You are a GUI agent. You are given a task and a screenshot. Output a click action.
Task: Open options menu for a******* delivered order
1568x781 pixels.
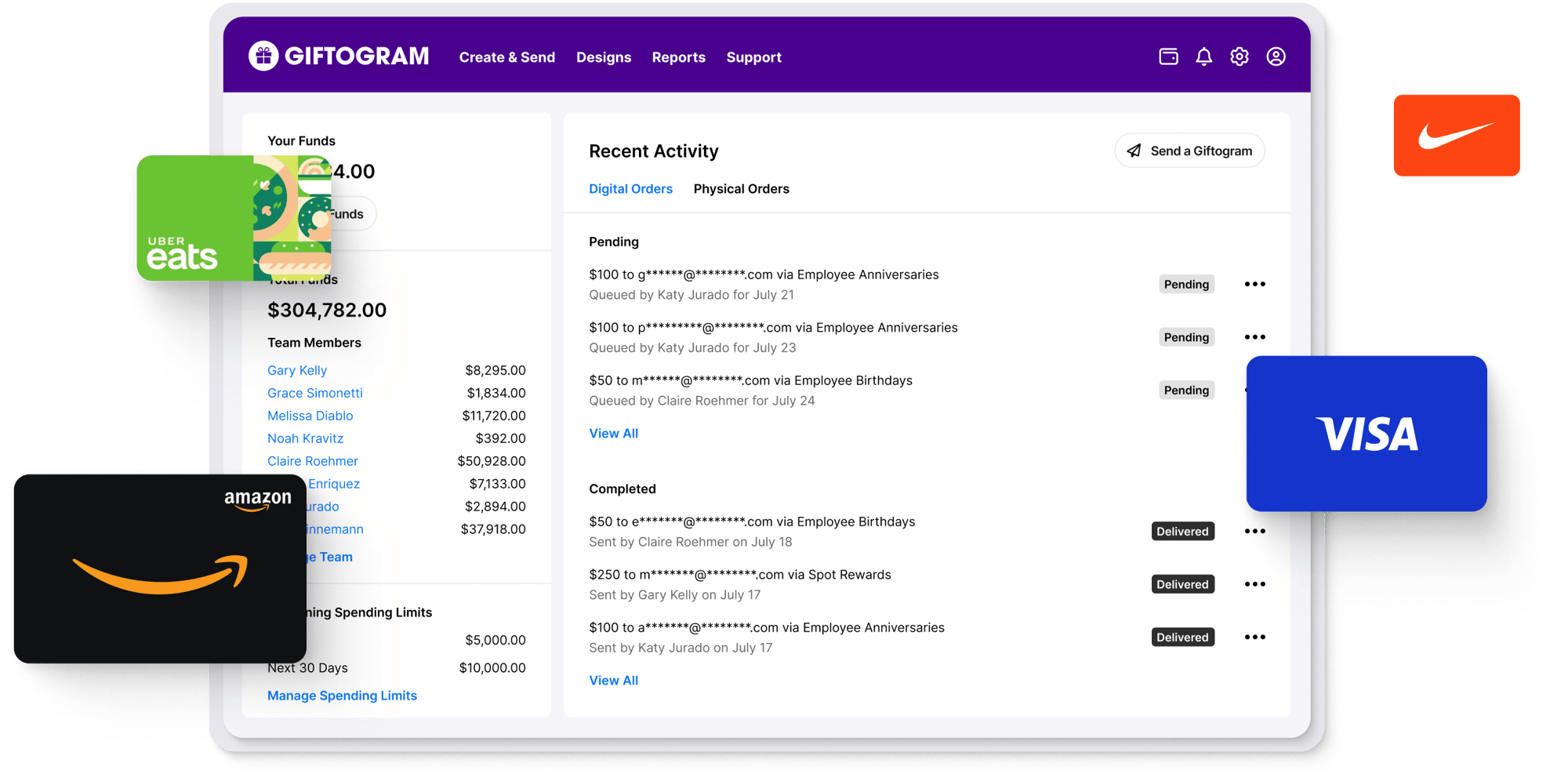click(x=1254, y=637)
